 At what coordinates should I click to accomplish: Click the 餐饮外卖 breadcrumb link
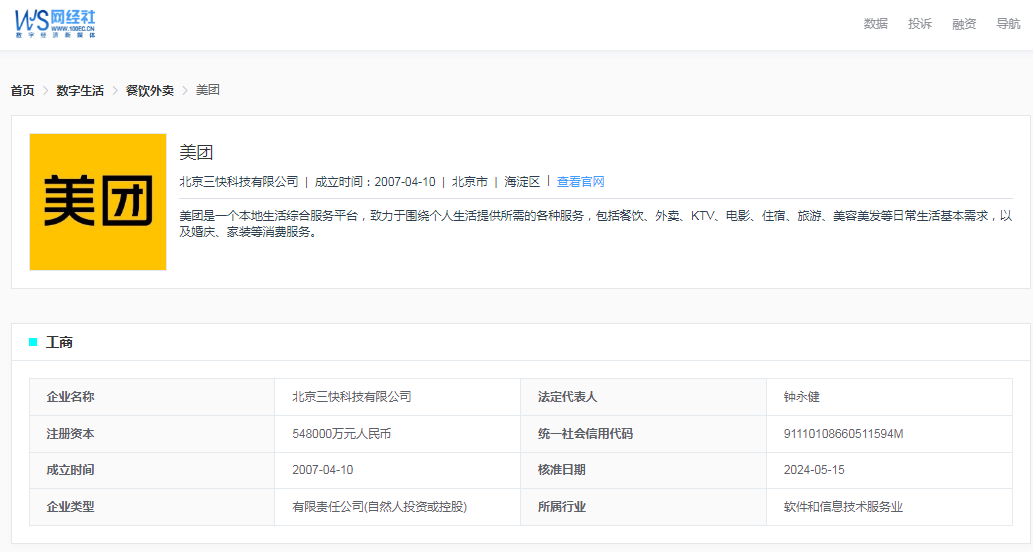(149, 91)
